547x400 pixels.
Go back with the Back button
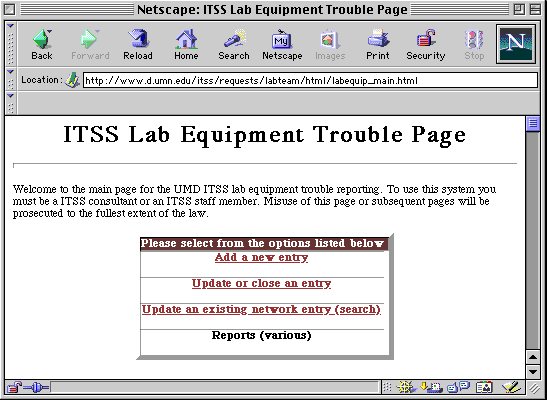pyautogui.click(x=42, y=45)
